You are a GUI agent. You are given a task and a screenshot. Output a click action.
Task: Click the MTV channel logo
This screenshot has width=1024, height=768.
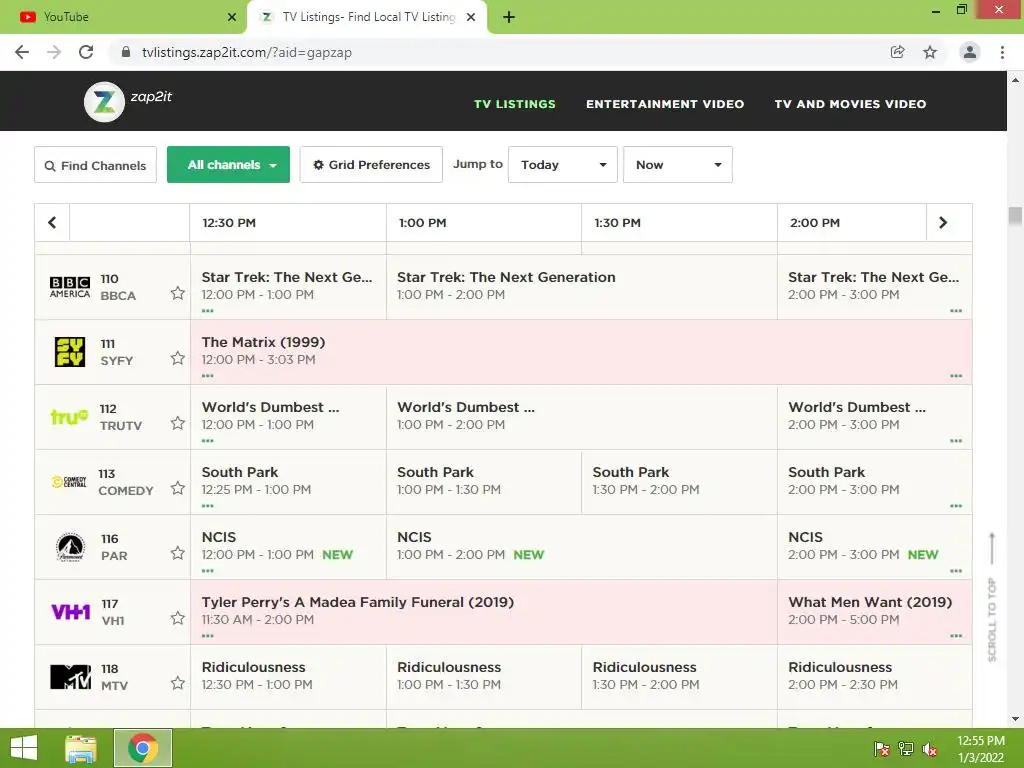coord(71,677)
